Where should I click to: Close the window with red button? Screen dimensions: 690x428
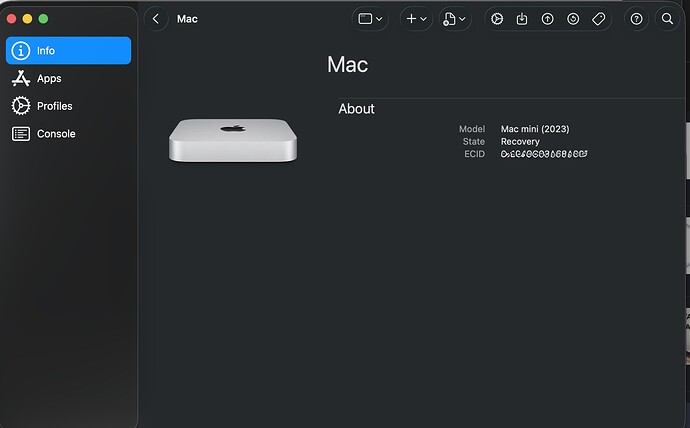click(12, 18)
